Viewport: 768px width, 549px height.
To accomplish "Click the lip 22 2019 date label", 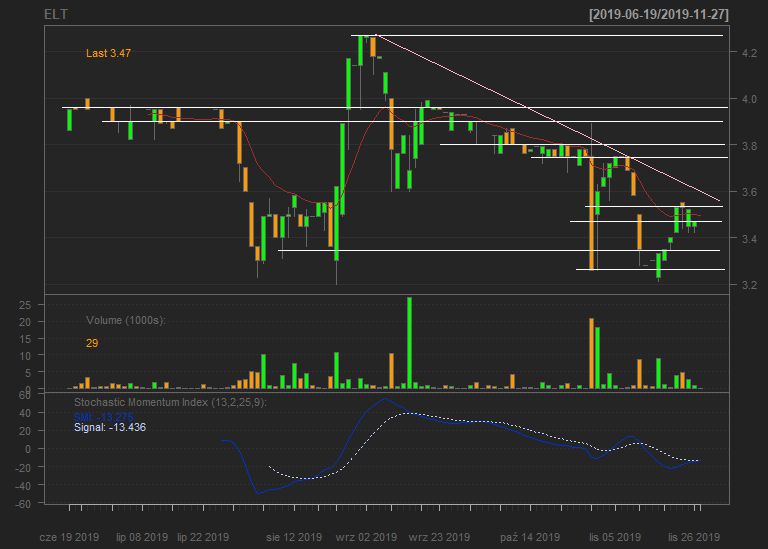I will click(203, 537).
